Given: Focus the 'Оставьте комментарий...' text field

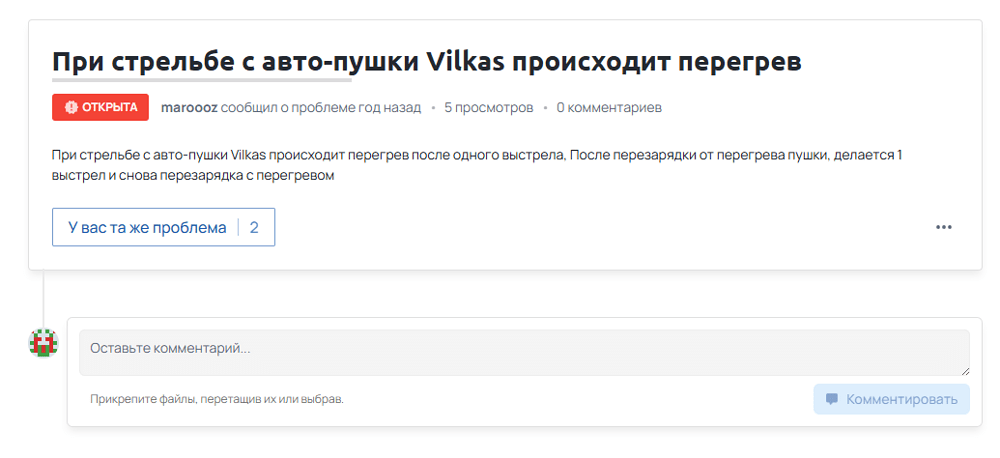Looking at the screenshot, I should coord(524,352).
